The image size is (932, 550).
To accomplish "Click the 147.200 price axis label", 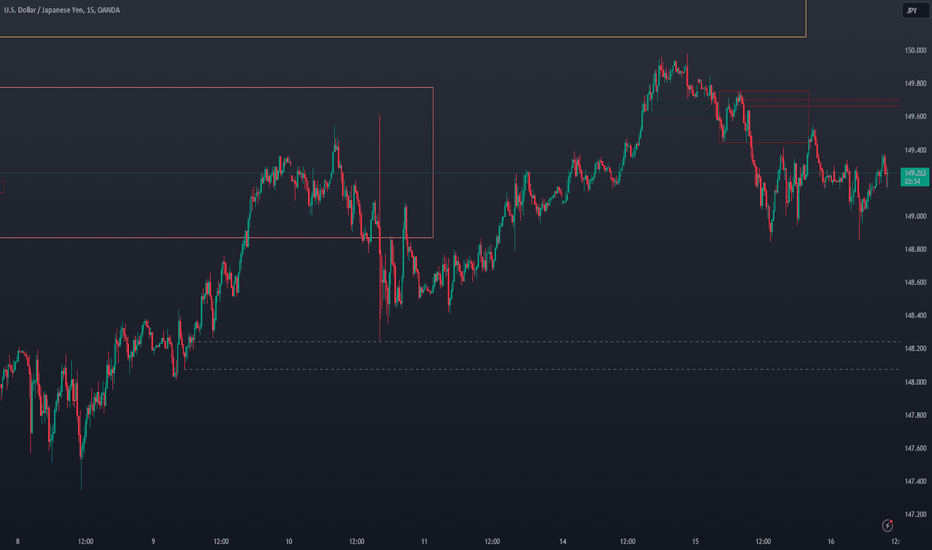I will [x=915, y=515].
